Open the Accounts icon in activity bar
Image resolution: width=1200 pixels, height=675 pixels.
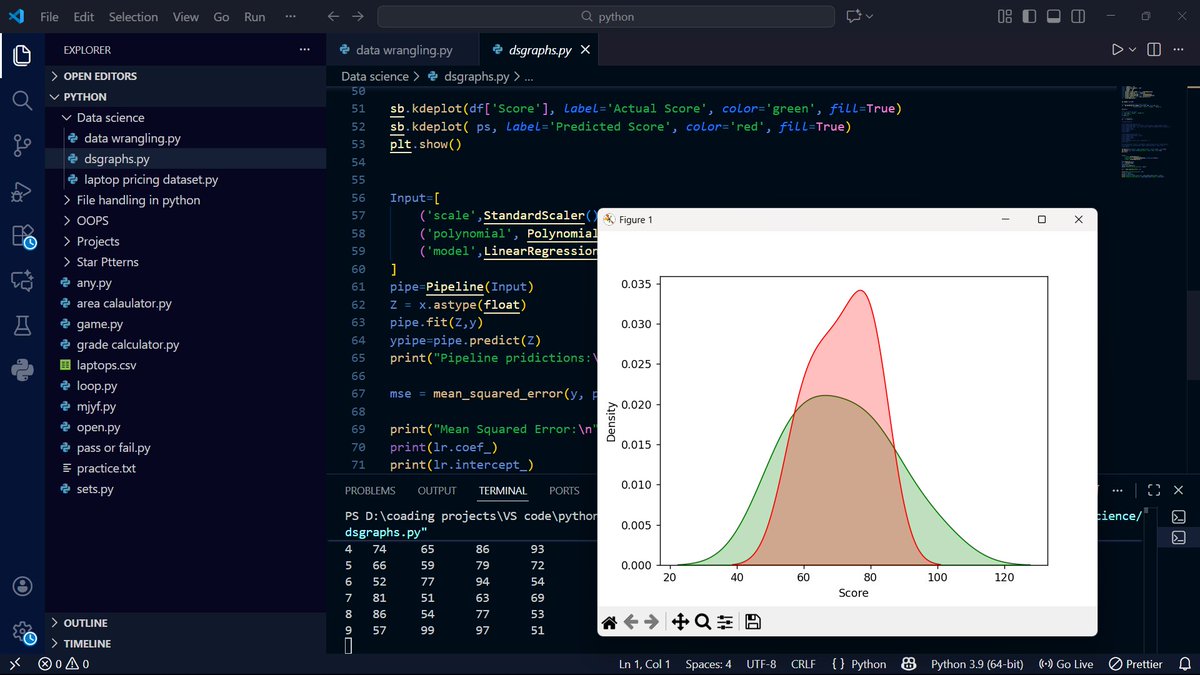[x=22, y=586]
